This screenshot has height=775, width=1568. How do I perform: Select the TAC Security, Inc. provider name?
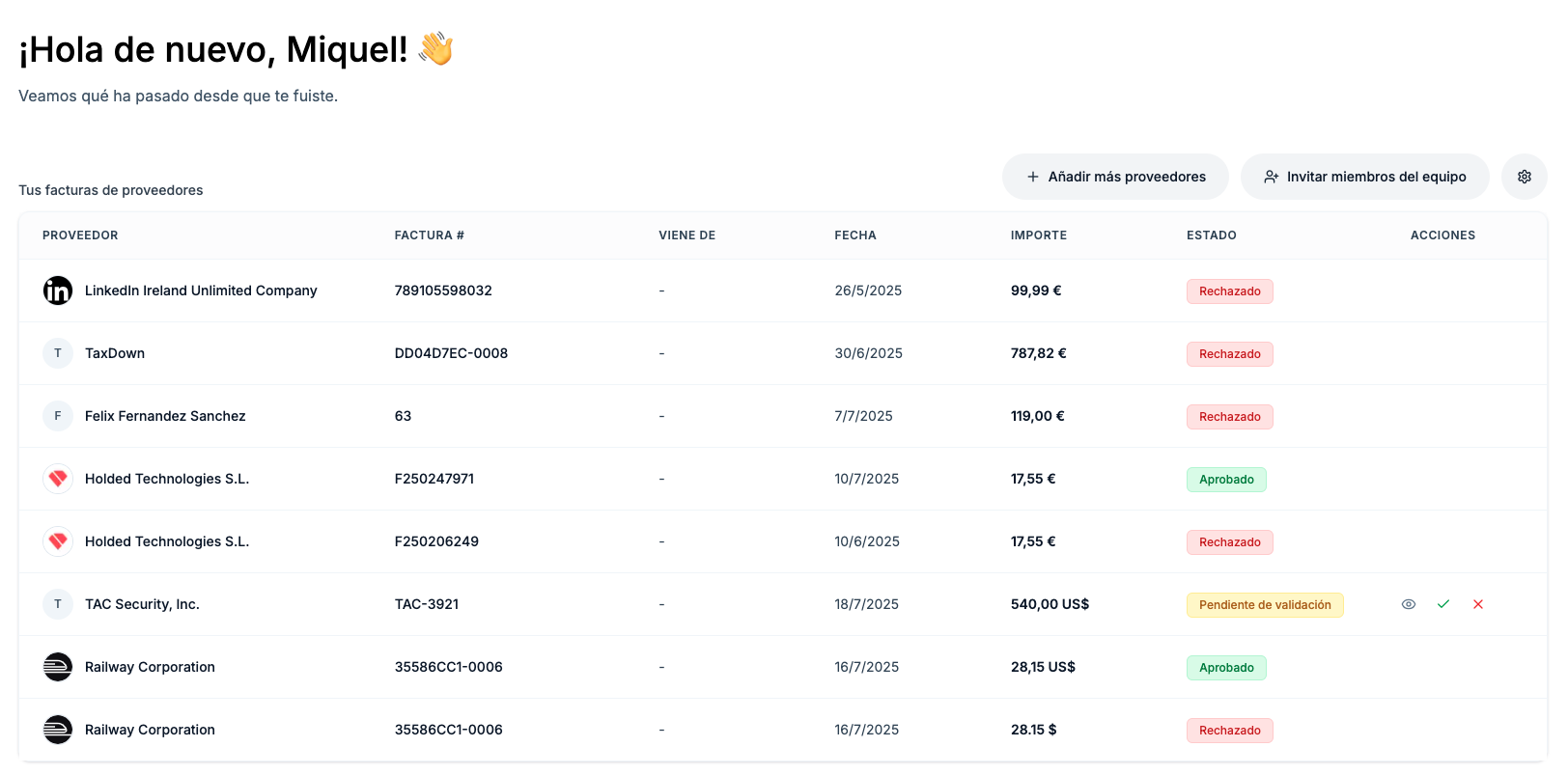click(x=142, y=604)
